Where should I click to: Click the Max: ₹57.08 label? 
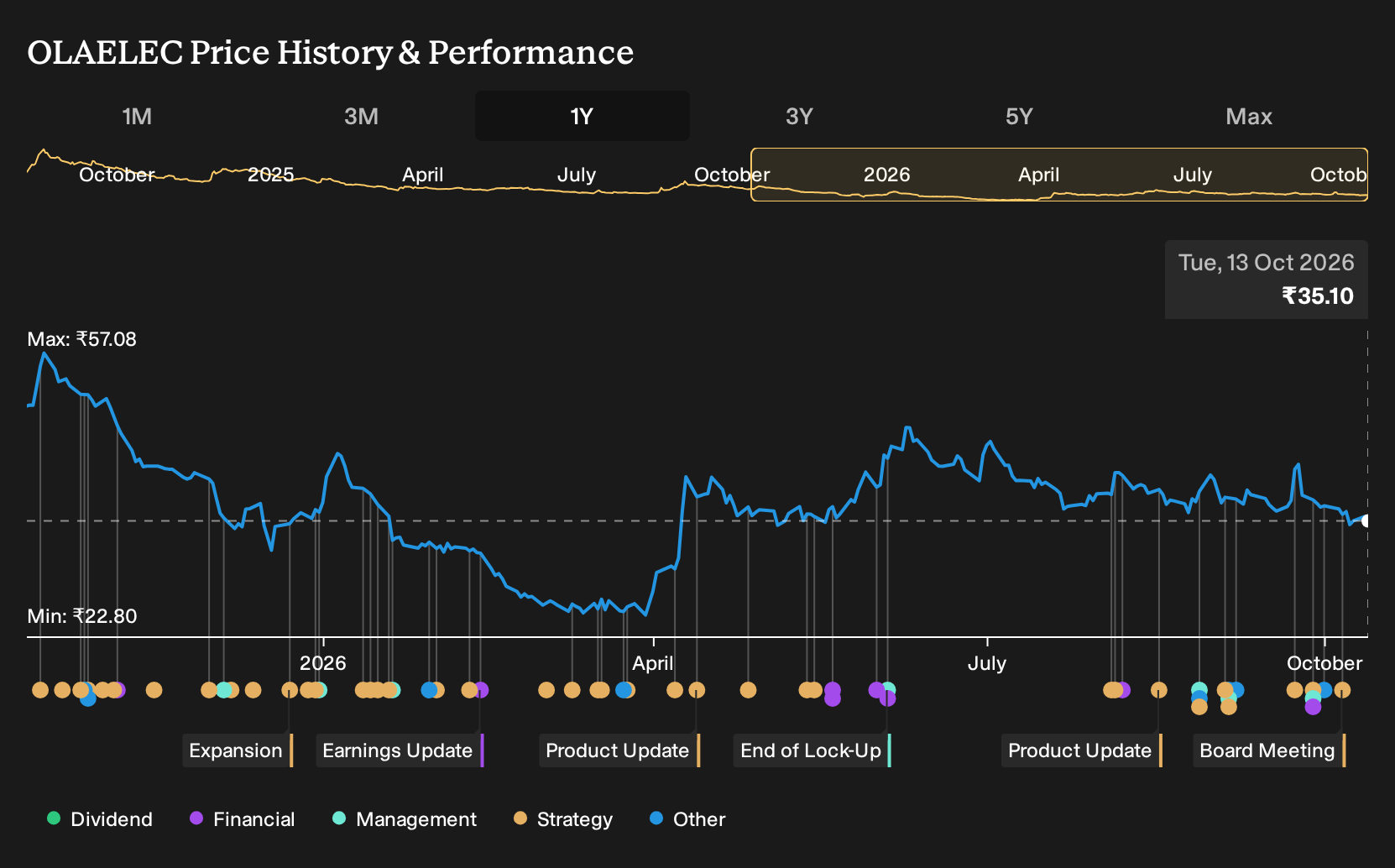81,339
